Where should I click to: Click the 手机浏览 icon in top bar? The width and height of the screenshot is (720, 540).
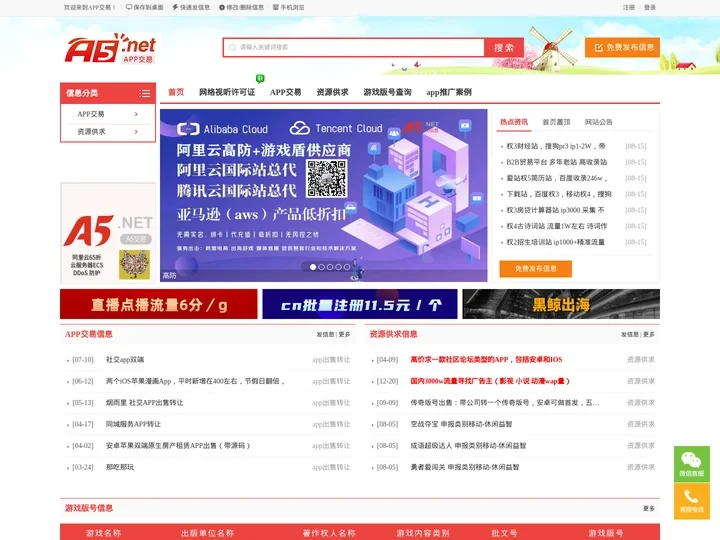(x=276, y=7)
